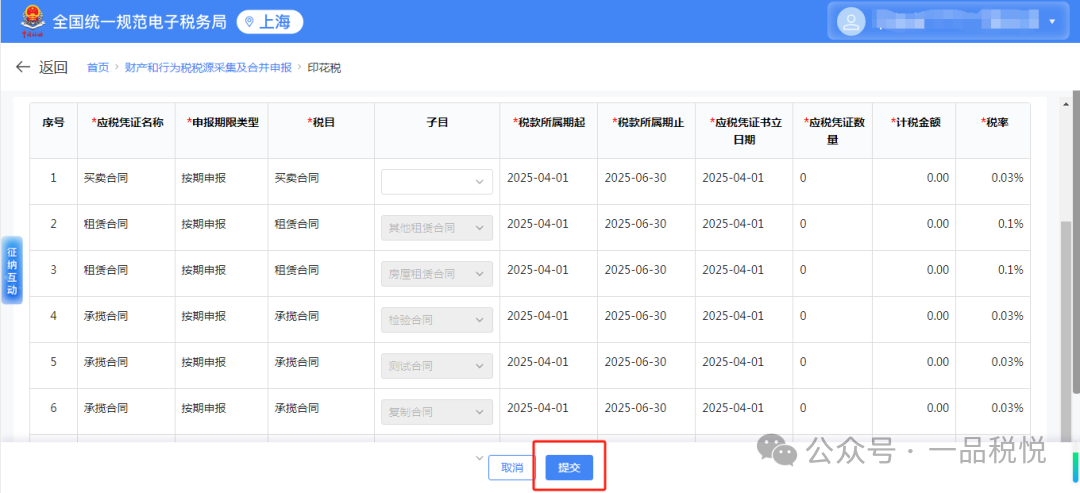Open the 其他租赁合同 子目 dropdown
The width and height of the screenshot is (1080, 493).
tap(437, 227)
